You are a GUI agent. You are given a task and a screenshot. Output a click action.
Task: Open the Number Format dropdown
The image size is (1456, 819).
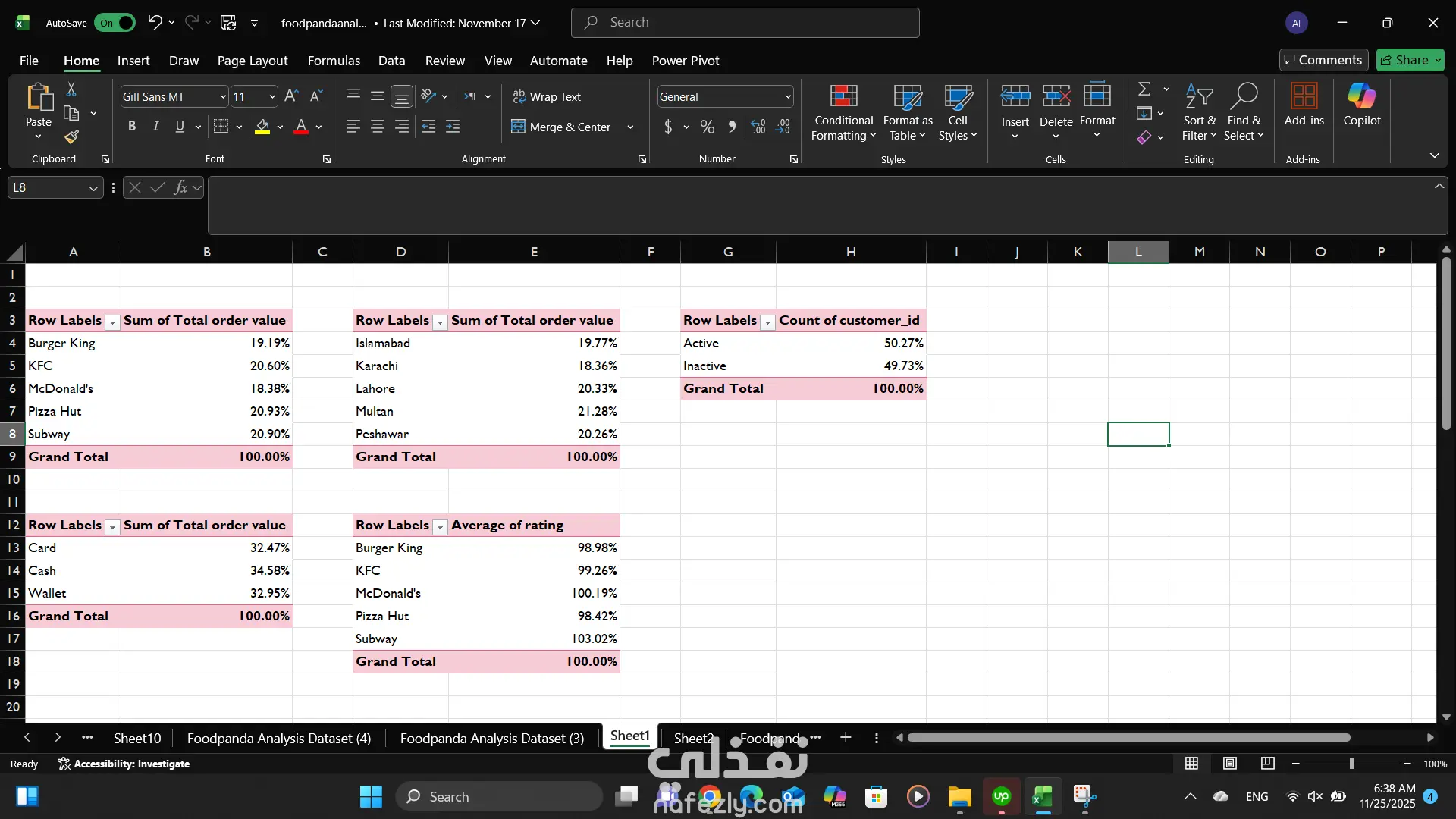pos(788,96)
